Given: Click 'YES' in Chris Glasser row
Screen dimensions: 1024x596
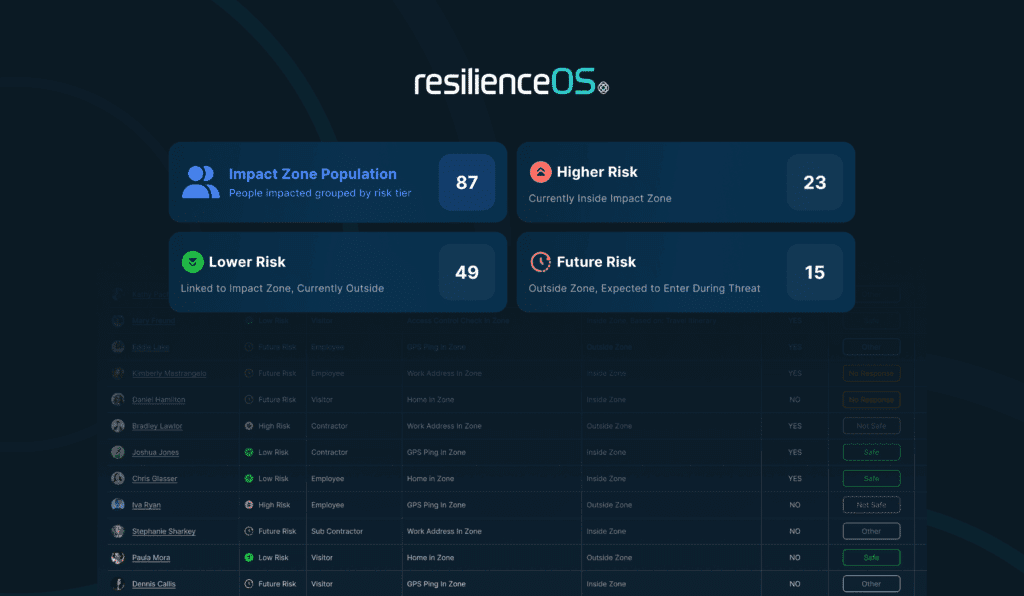Looking at the screenshot, I should 795,478.
